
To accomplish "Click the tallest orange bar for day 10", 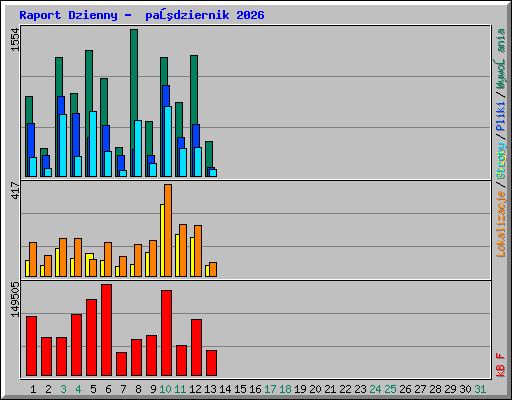I will click(168, 230).
